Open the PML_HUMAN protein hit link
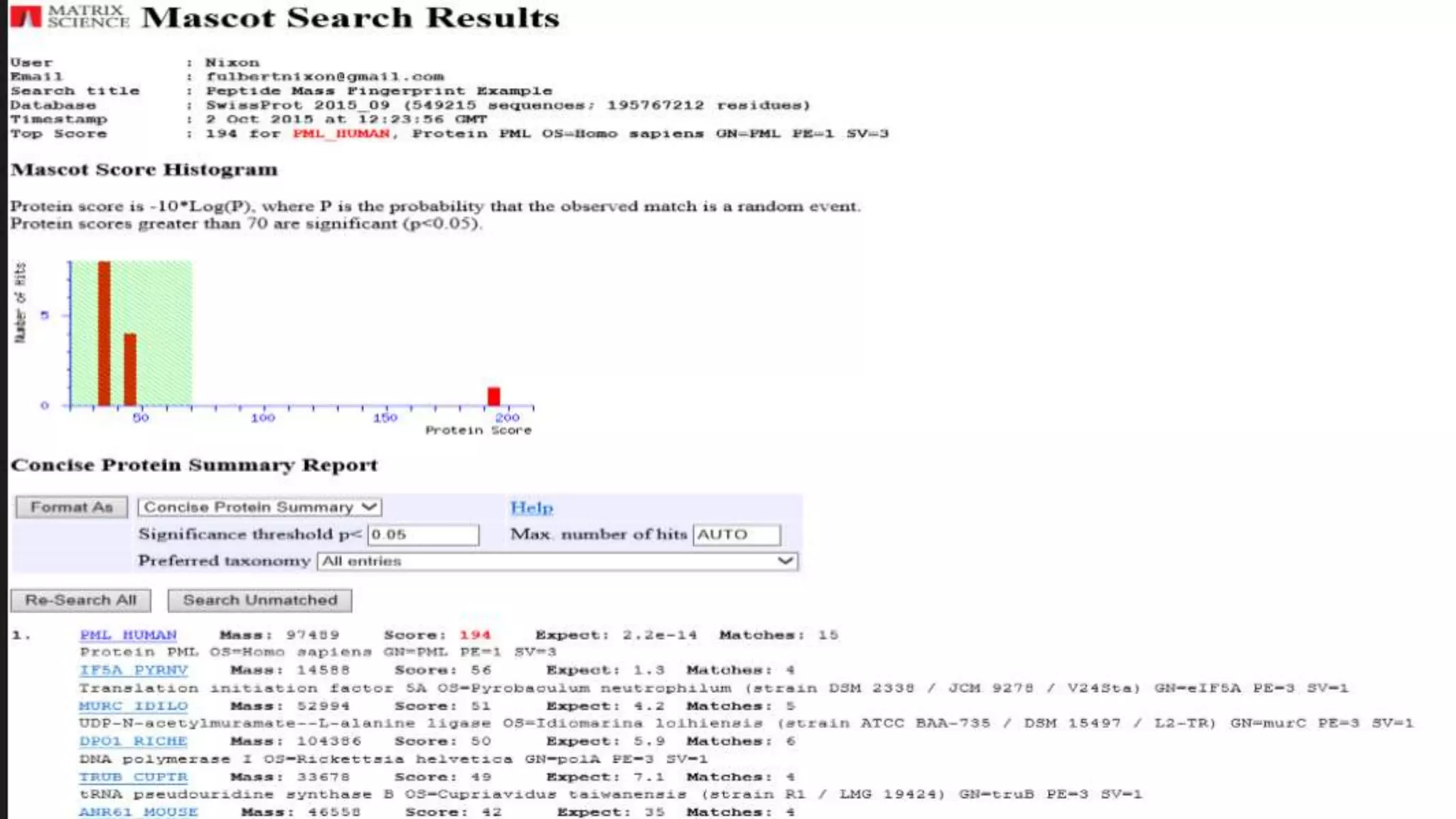The image size is (1456, 819). 128,635
